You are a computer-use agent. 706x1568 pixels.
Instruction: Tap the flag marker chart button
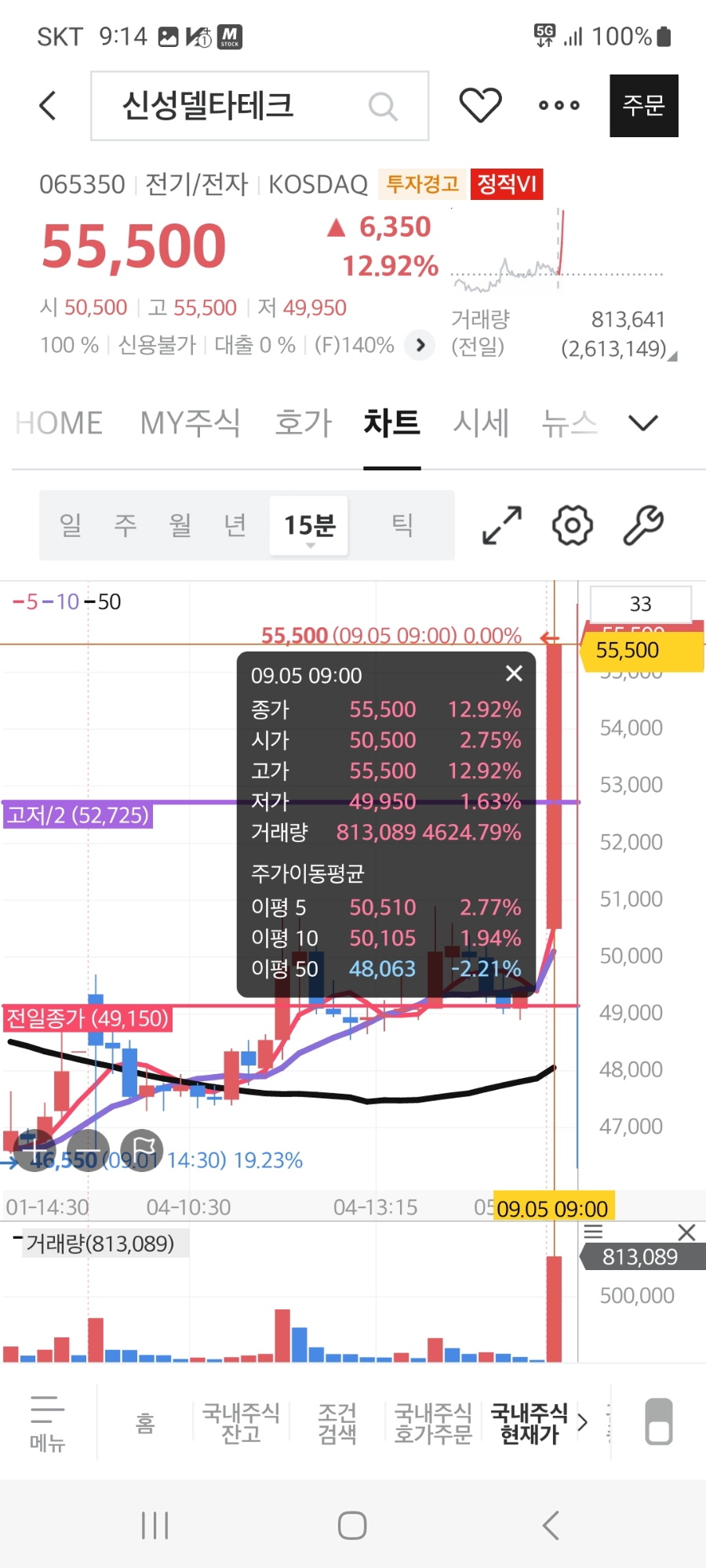point(142,1149)
